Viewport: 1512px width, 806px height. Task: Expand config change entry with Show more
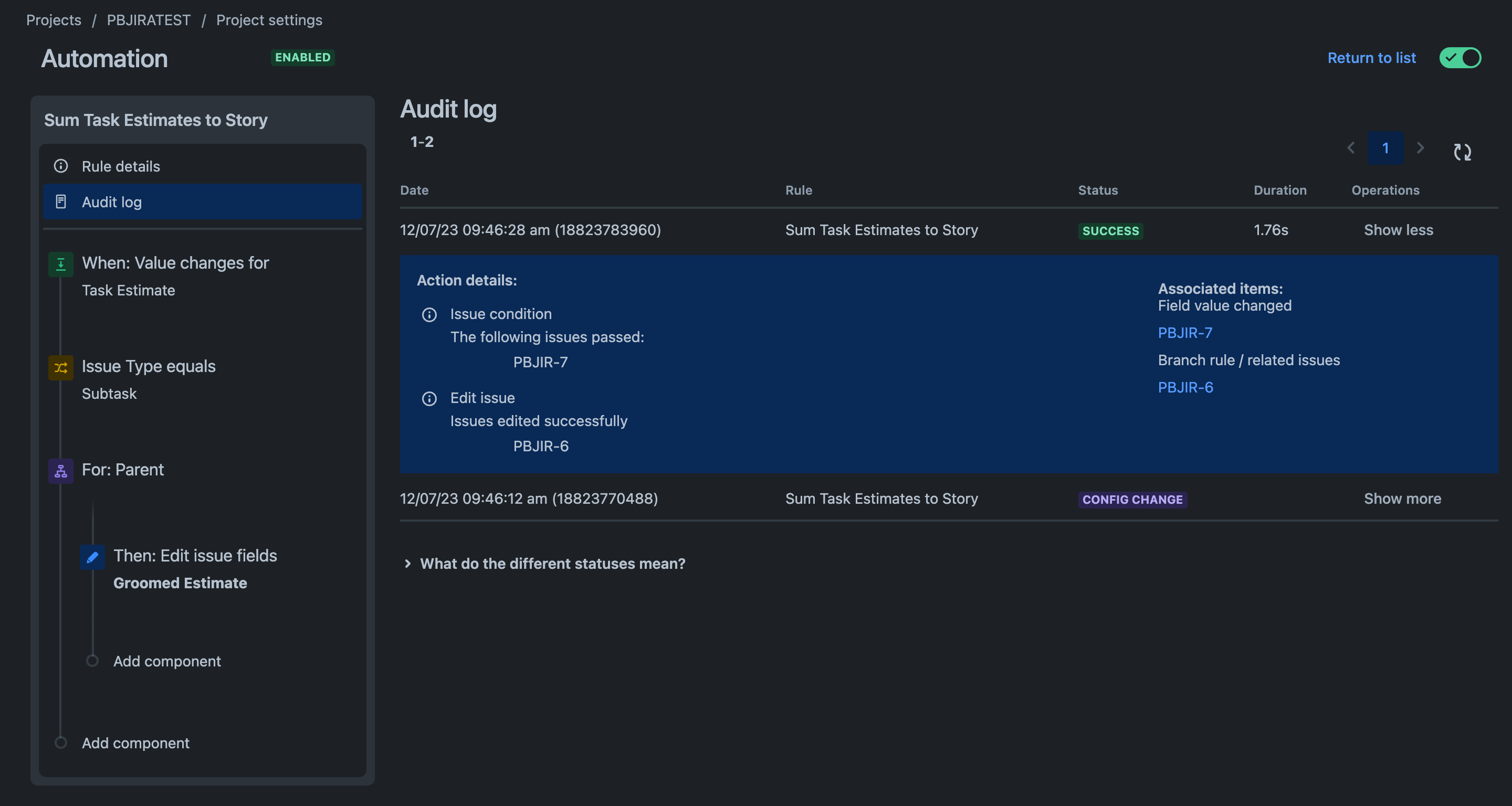(1402, 499)
